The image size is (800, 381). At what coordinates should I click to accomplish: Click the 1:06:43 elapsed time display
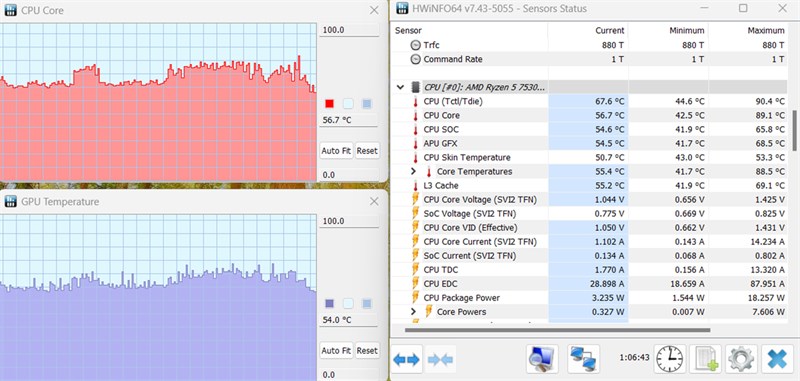coord(634,358)
